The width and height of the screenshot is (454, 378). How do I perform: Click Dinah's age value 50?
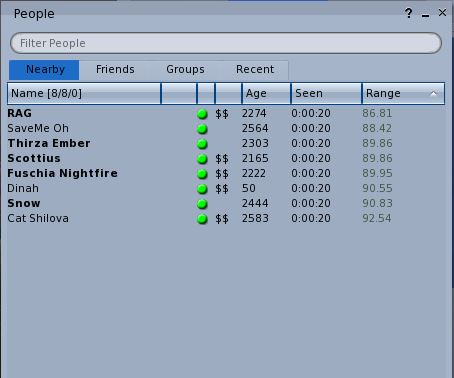click(x=249, y=188)
